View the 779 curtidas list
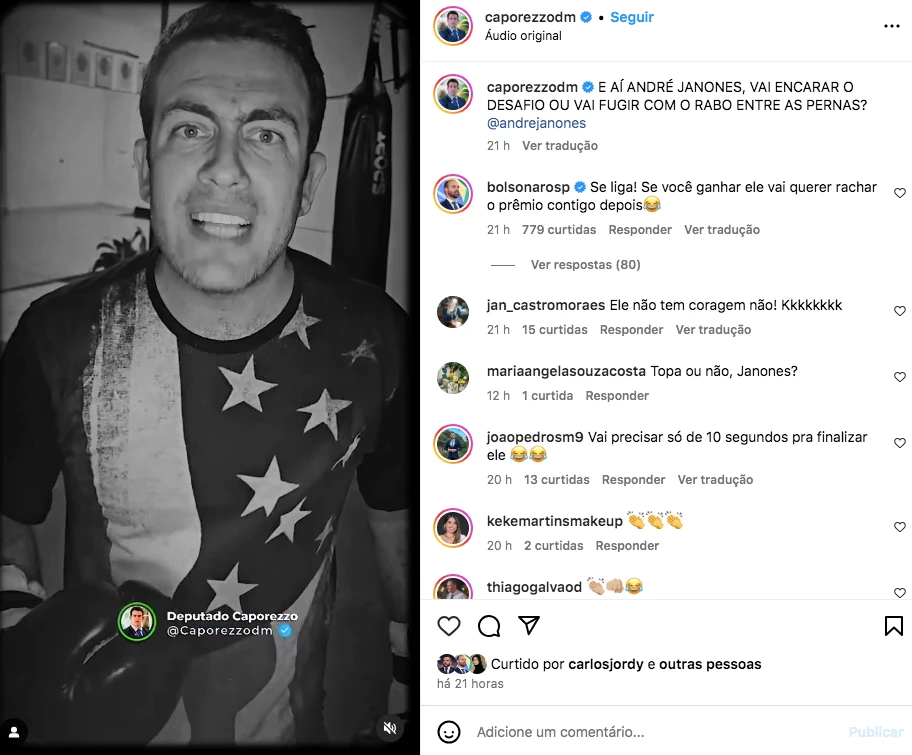This screenshot has height=755, width=912. [558, 230]
